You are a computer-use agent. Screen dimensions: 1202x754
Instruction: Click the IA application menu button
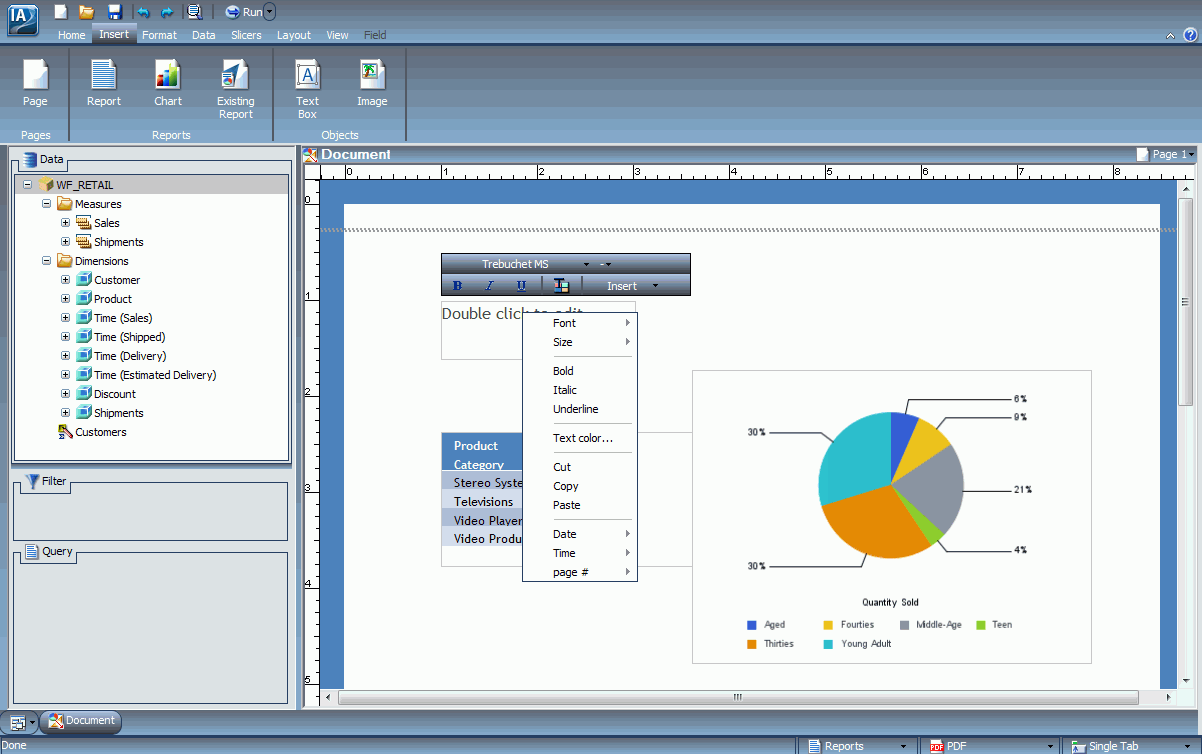click(22, 20)
